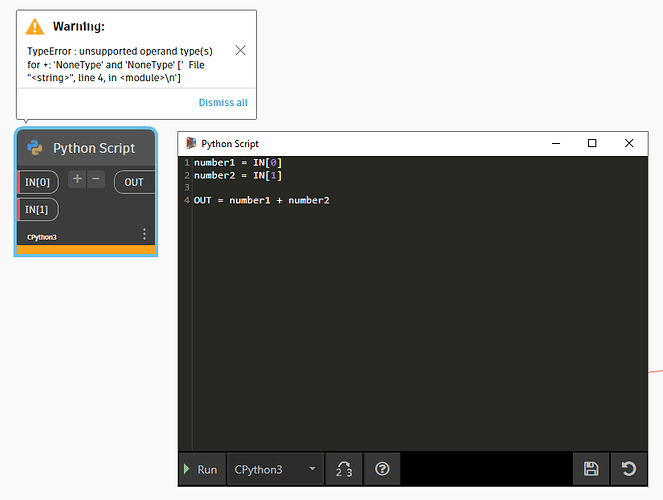Click the Dismiss all link
The image size is (663, 500).
pos(223,103)
